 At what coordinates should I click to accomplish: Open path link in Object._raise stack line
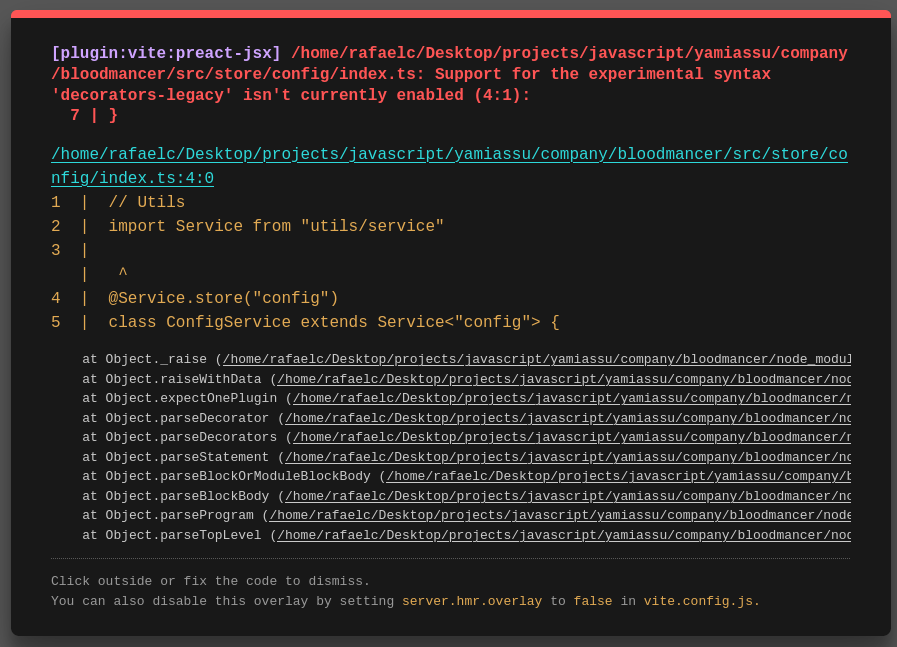537,359
